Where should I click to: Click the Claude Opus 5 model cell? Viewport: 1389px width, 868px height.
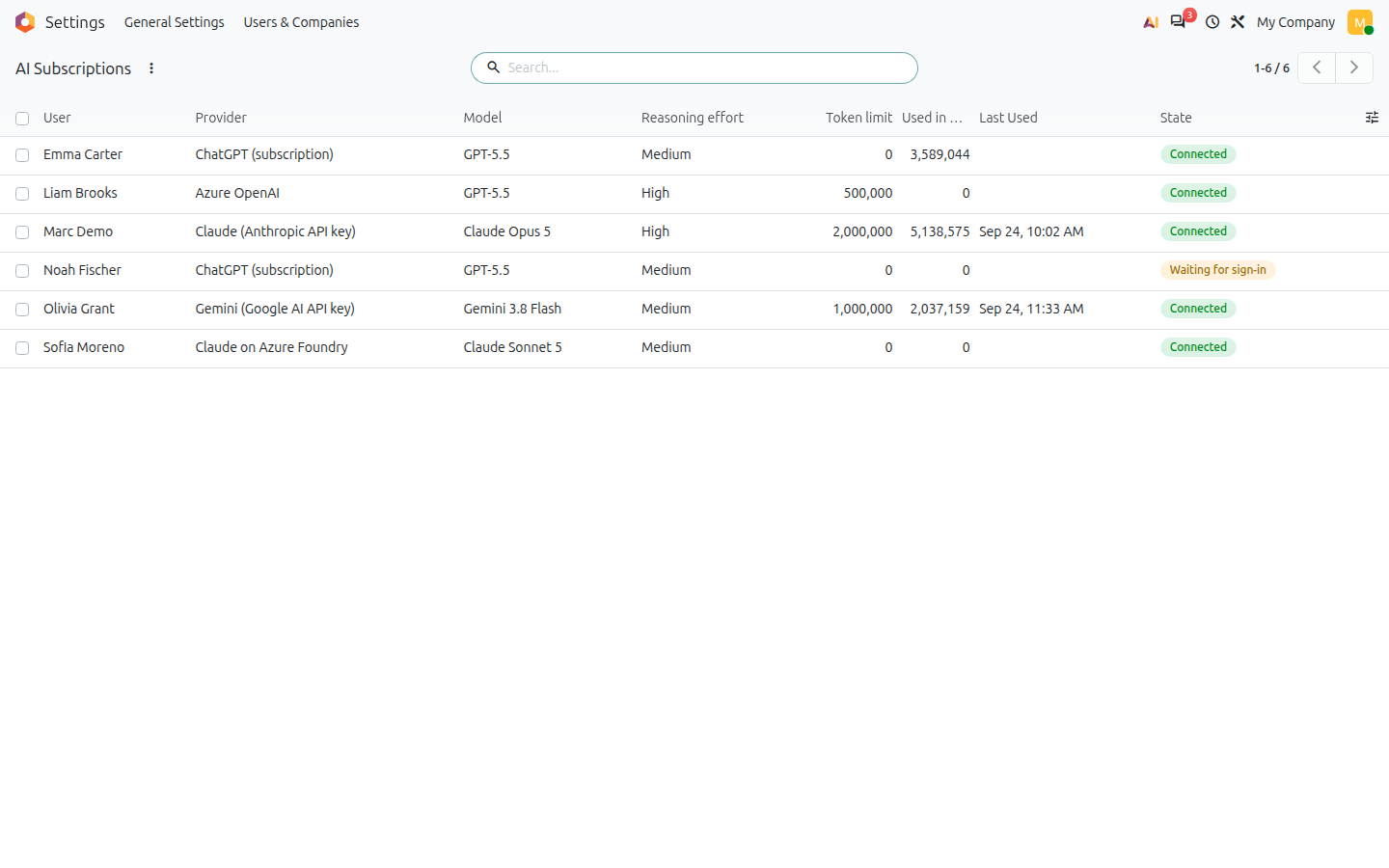click(x=507, y=231)
